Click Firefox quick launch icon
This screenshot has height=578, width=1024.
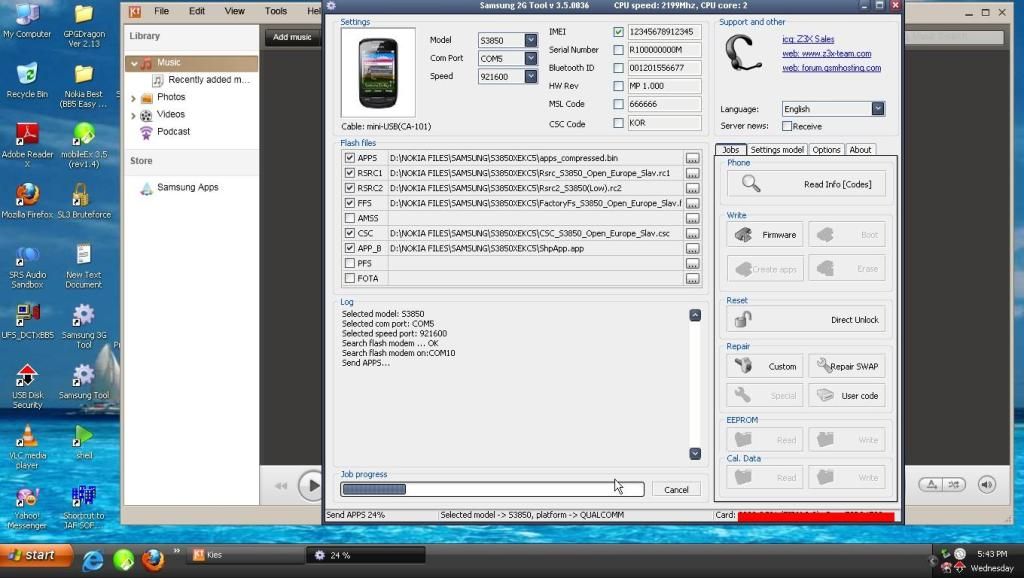point(153,560)
